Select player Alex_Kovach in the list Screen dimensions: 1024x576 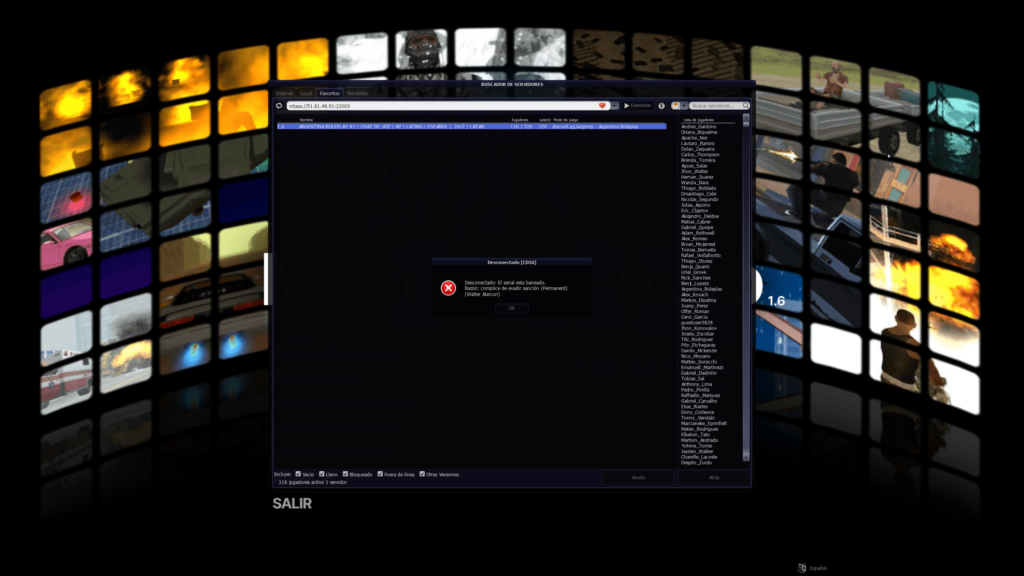[694, 295]
